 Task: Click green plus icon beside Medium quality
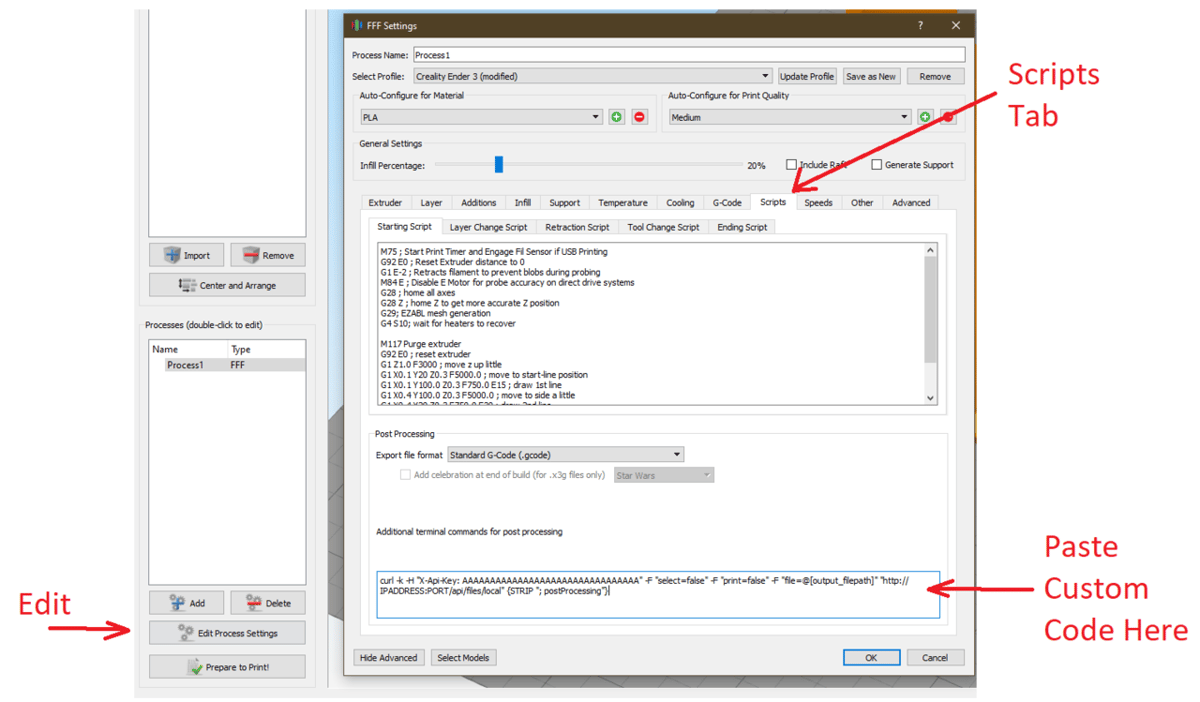(925, 117)
